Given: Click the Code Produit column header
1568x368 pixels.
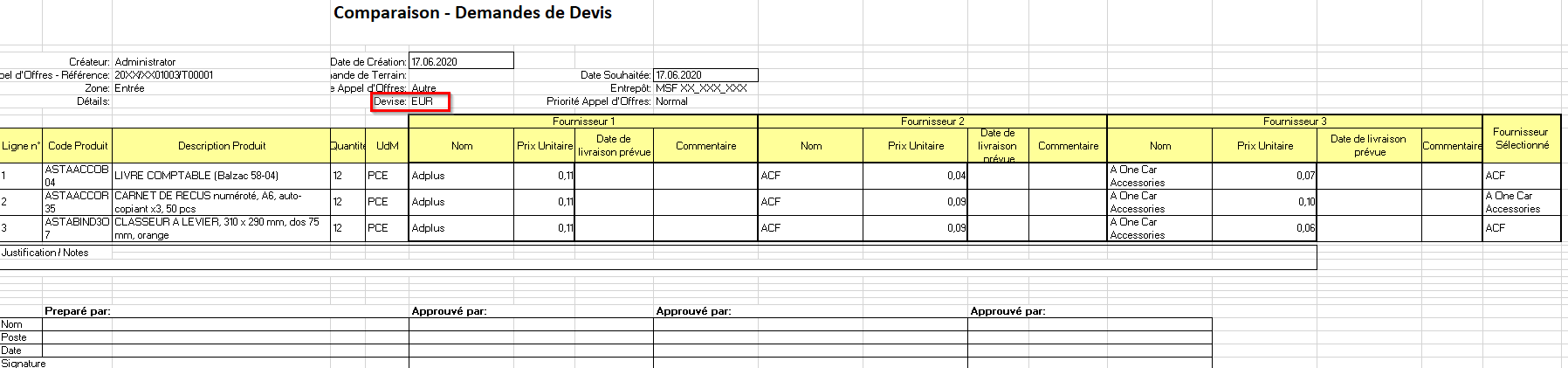Looking at the screenshot, I should pos(78,146).
